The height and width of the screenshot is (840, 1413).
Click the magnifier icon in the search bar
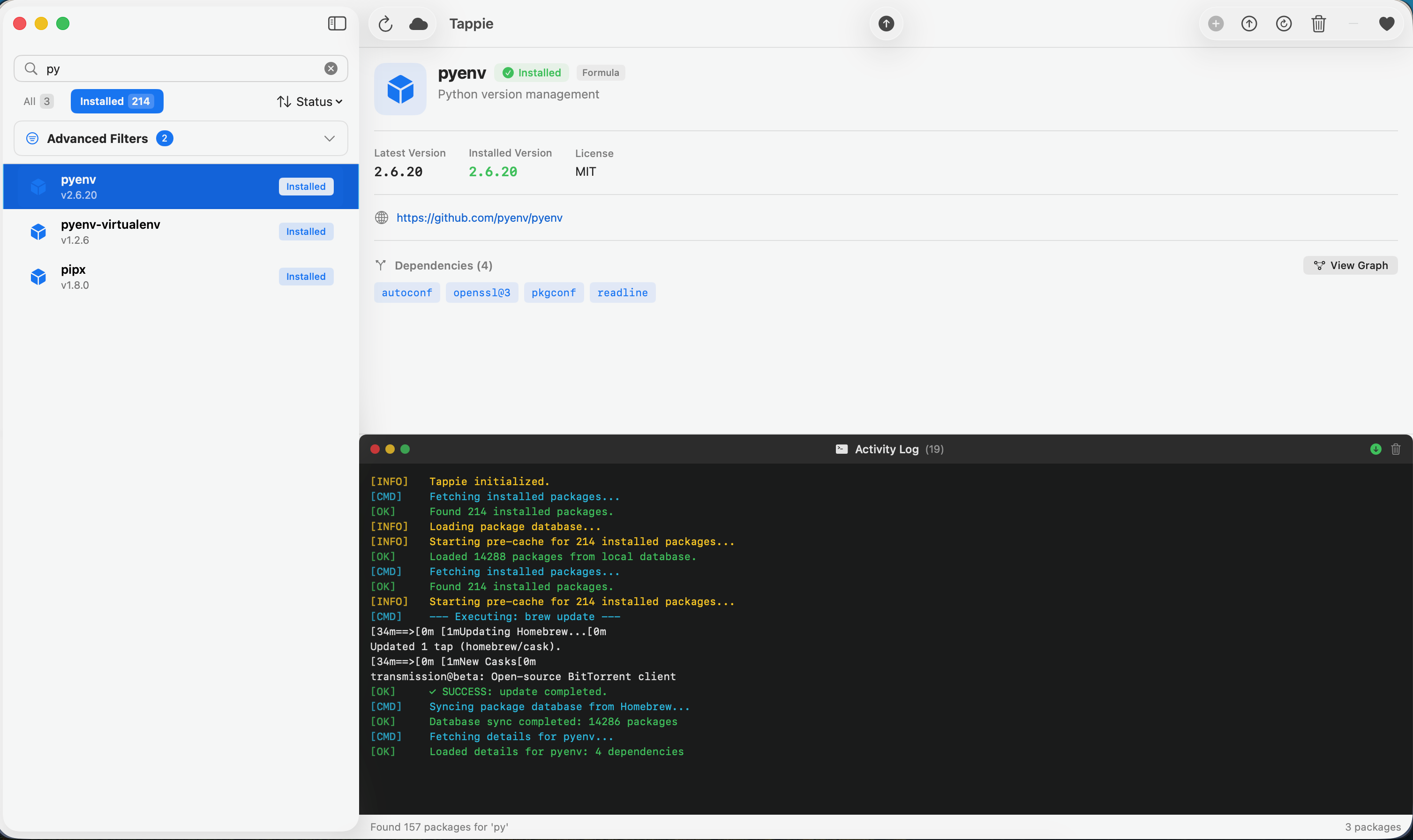pyautogui.click(x=32, y=68)
